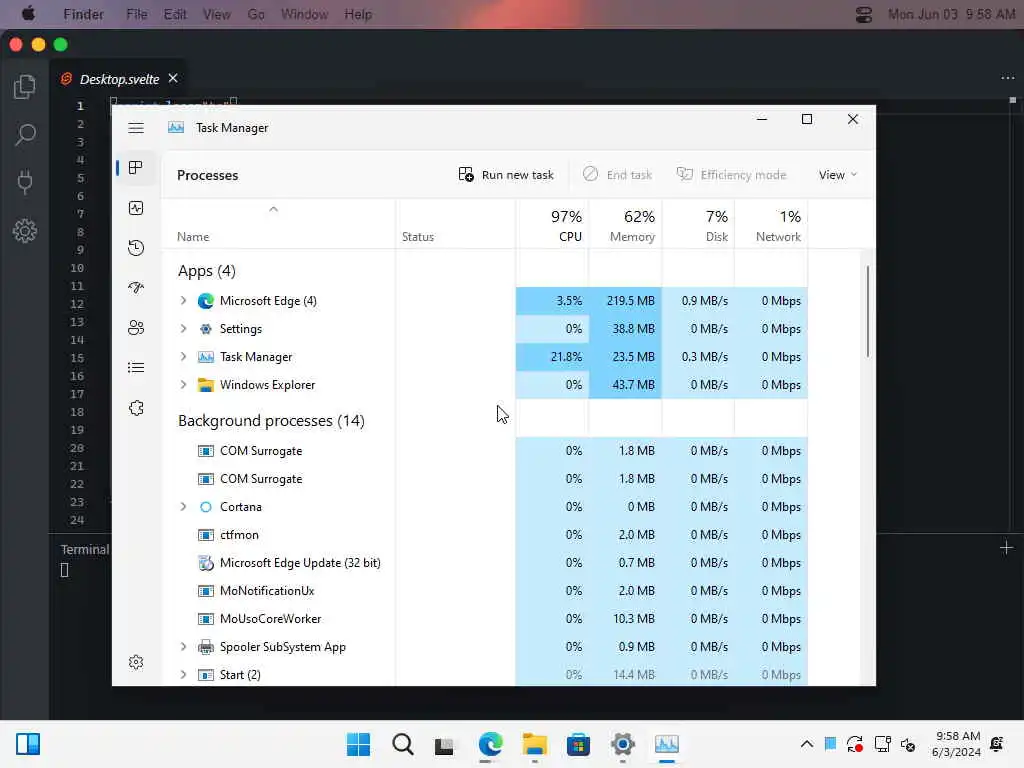
Task: Open the notification bell in system tray
Action: click(997, 744)
